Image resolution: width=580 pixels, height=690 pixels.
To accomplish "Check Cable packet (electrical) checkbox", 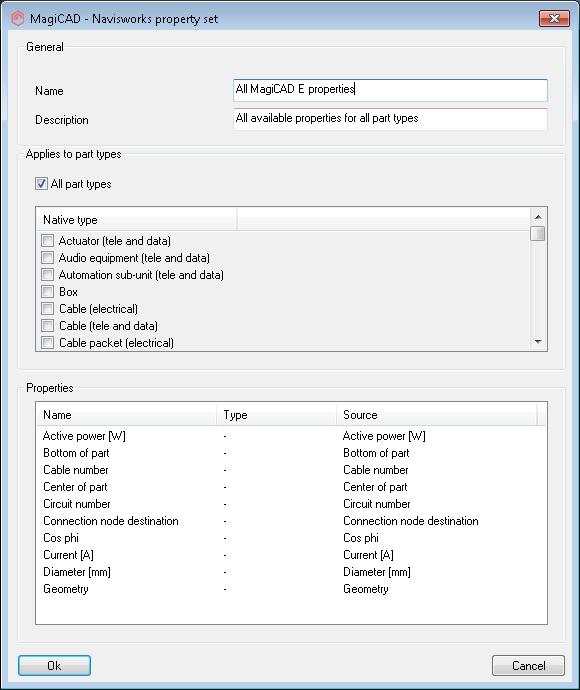I will tap(47, 343).
